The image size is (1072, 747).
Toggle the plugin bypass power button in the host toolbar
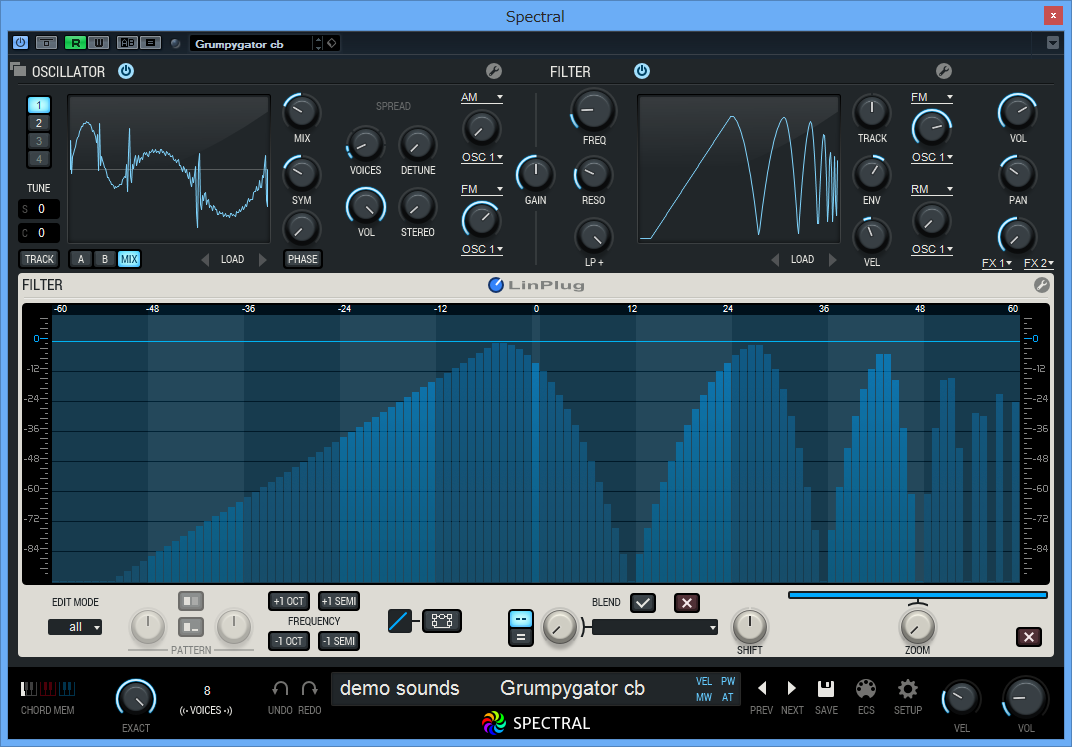[x=21, y=43]
